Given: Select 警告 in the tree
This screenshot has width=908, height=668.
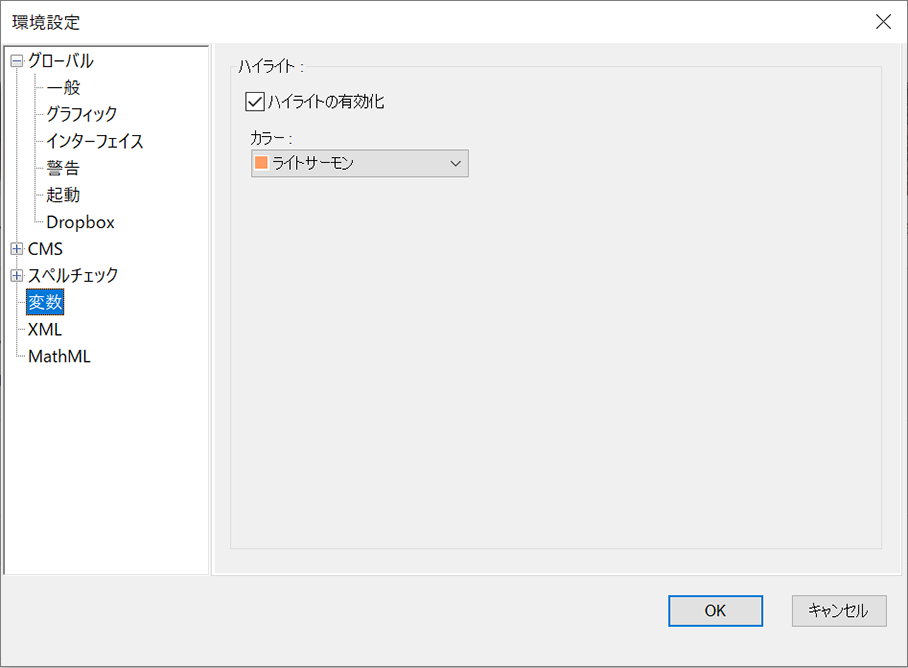Looking at the screenshot, I should [x=63, y=168].
